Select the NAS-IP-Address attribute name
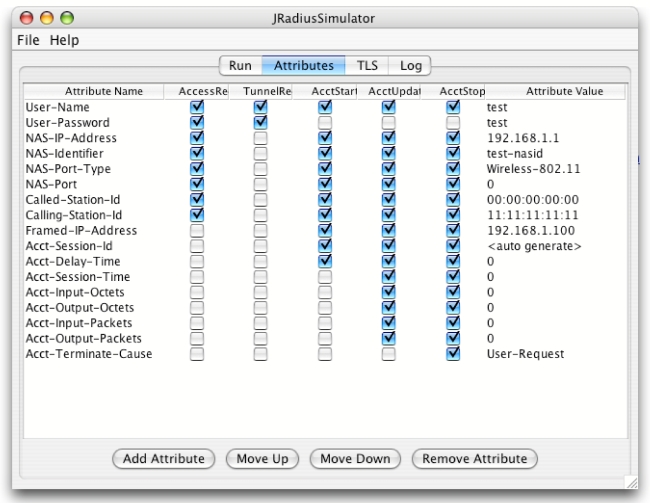The height and width of the screenshot is (503, 650). (x=71, y=138)
